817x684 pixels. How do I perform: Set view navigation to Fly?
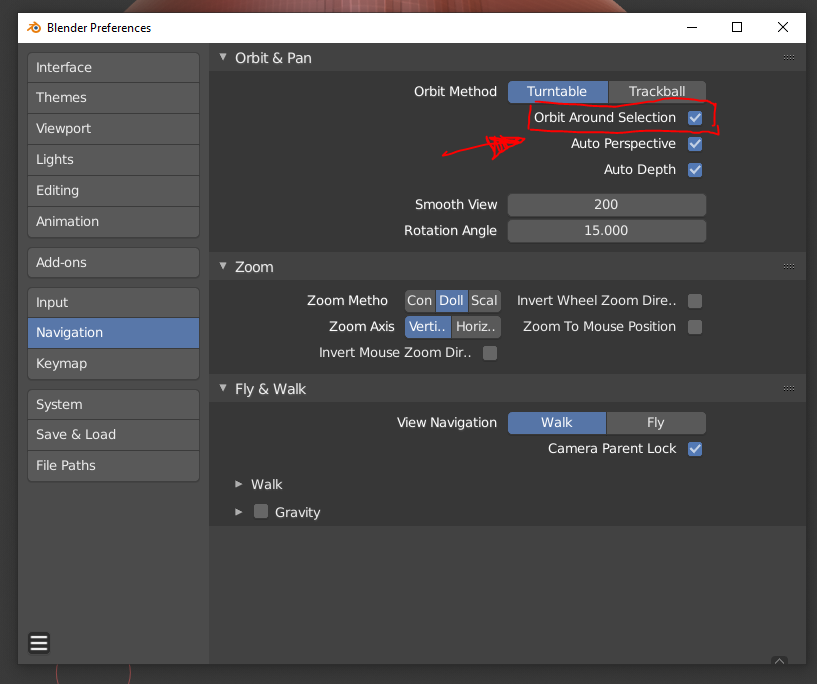[656, 423]
